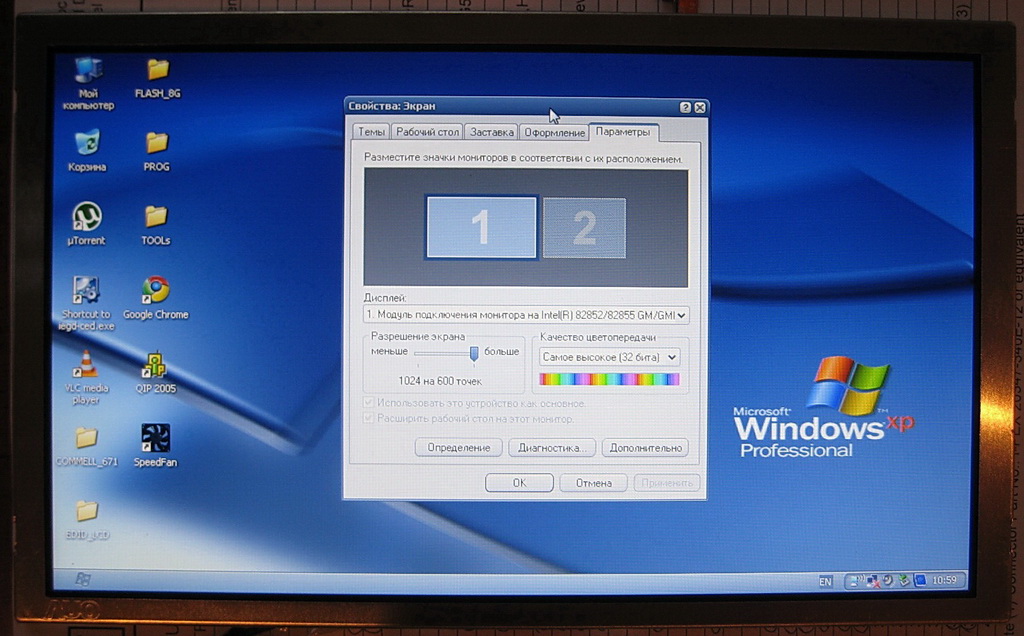1024x636 pixels.
Task: Toggle 'Использовать это устройство как основное' checkbox
Action: coord(370,403)
